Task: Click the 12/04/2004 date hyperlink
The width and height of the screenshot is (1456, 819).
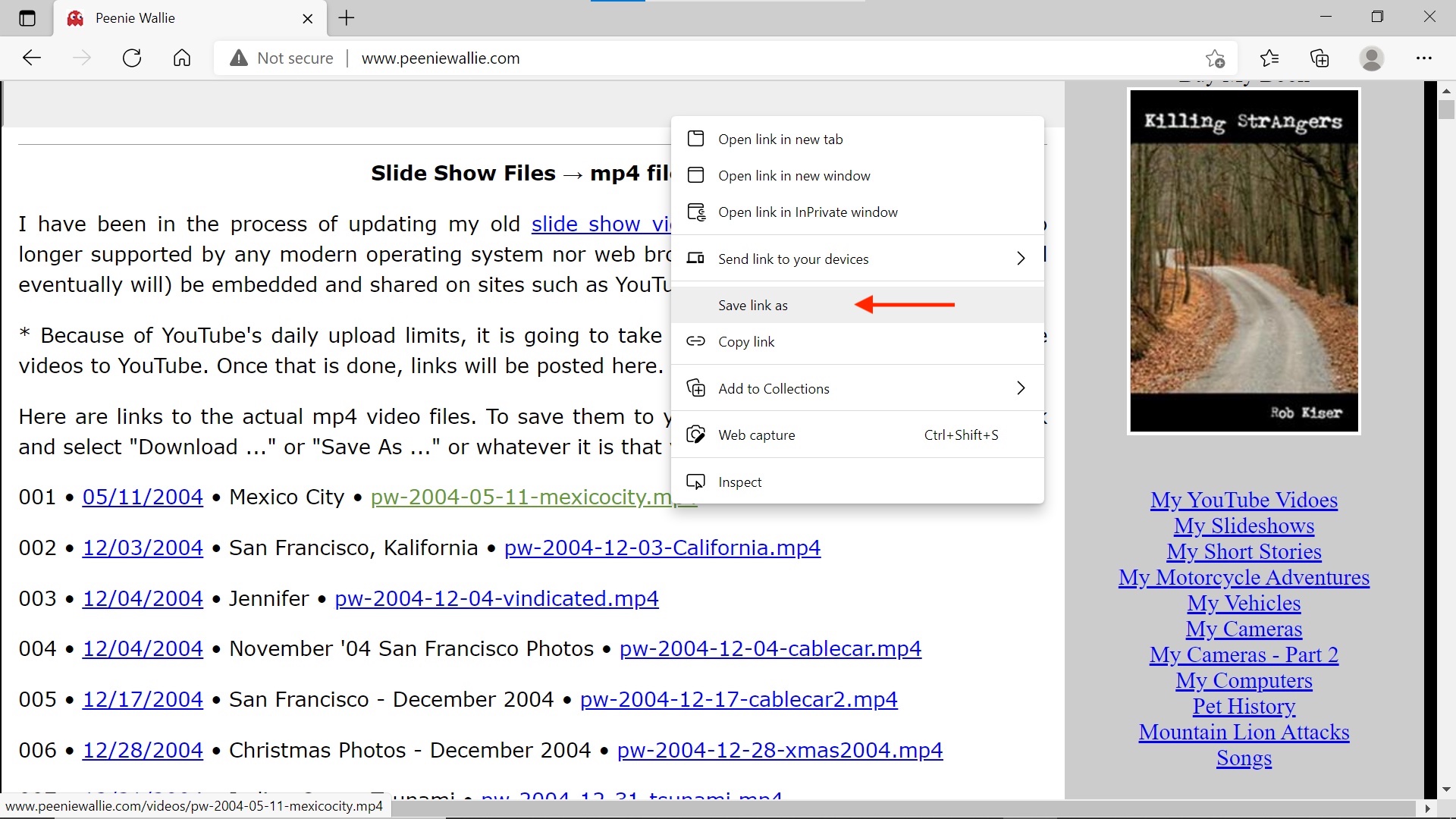Action: click(142, 597)
